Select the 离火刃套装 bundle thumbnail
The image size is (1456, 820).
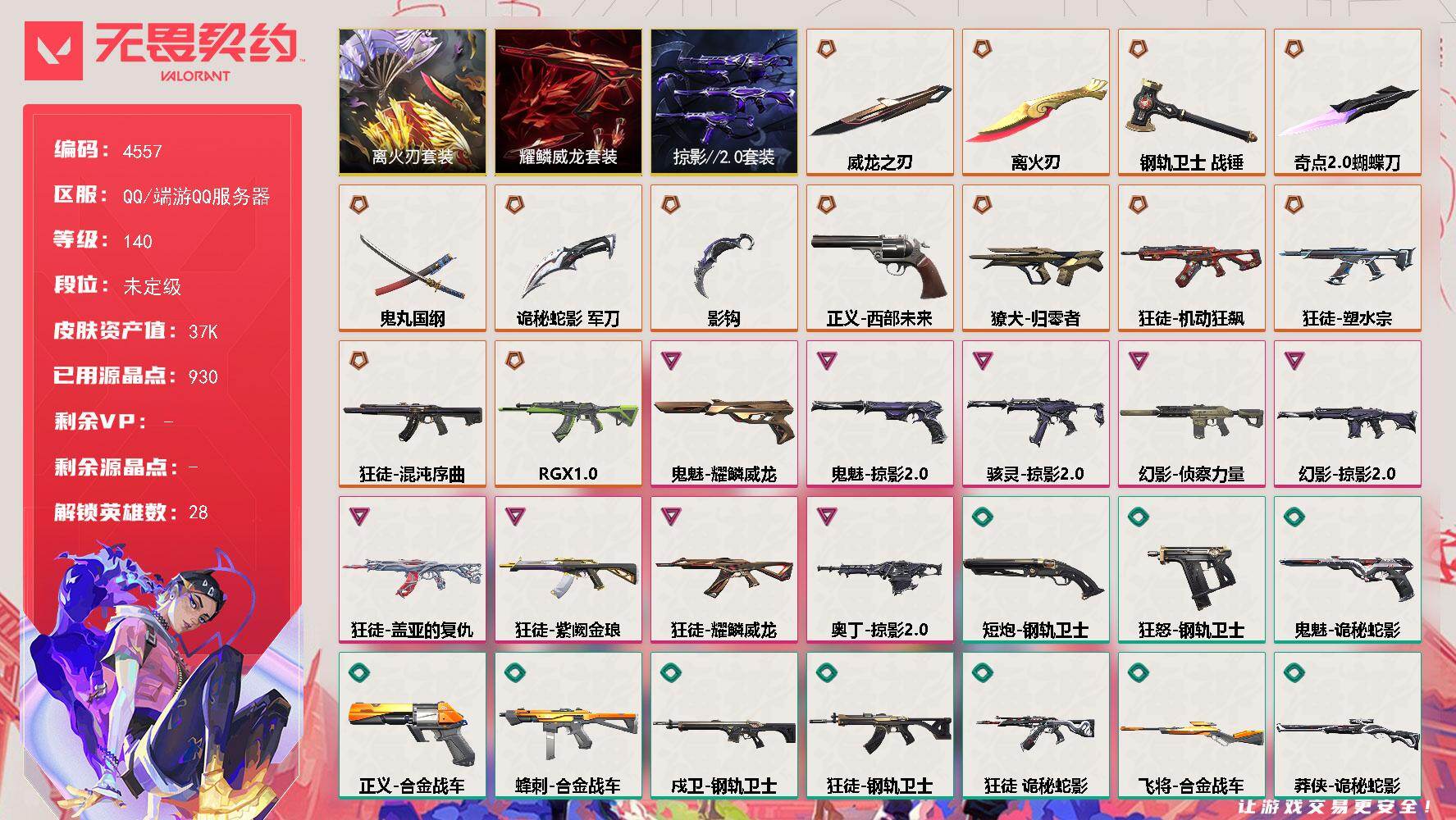click(x=412, y=102)
